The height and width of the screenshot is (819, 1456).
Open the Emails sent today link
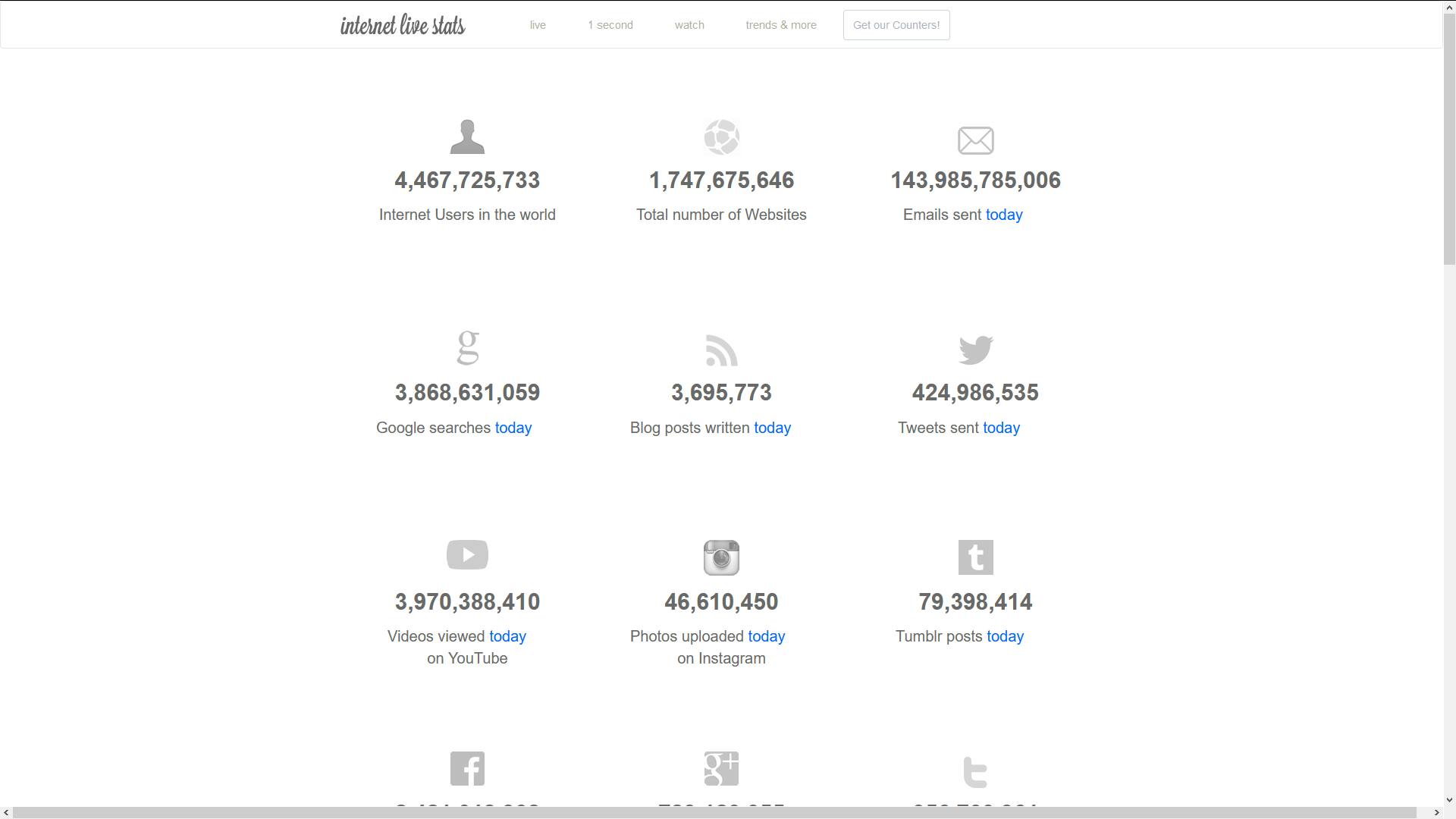pyautogui.click(x=1004, y=215)
